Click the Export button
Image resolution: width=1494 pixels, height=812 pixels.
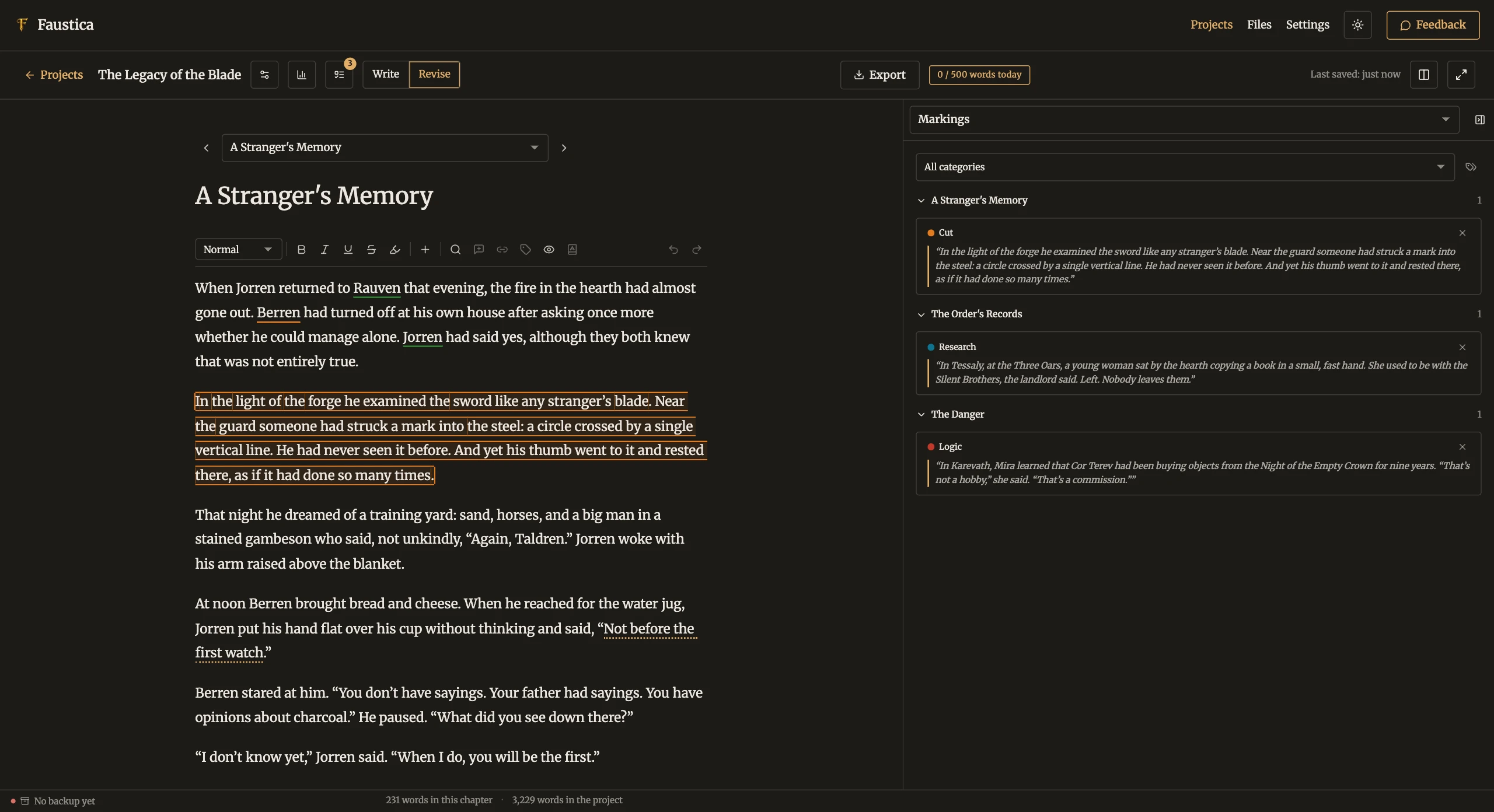(x=880, y=75)
